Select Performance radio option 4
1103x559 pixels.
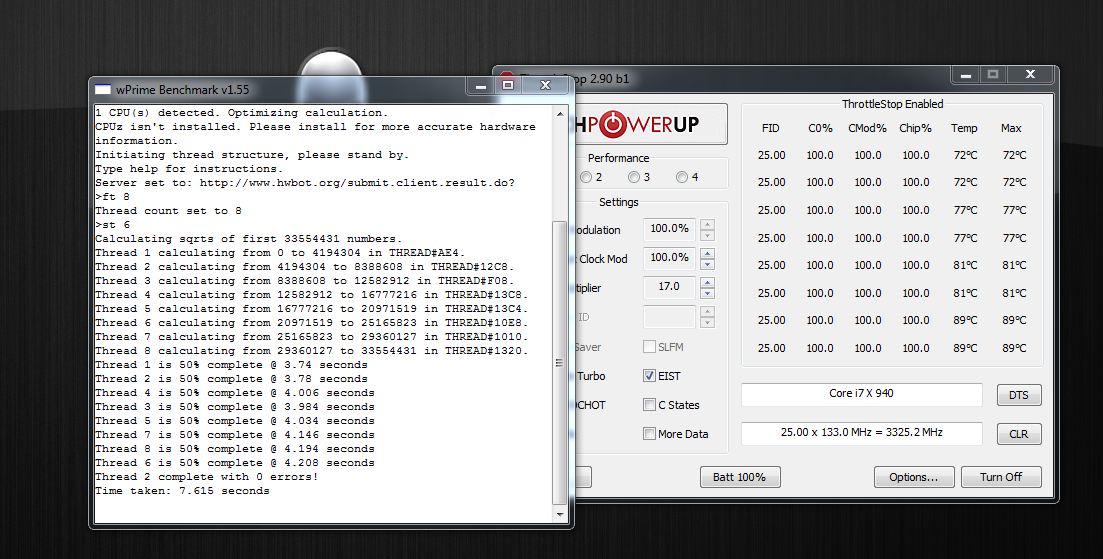(x=682, y=177)
